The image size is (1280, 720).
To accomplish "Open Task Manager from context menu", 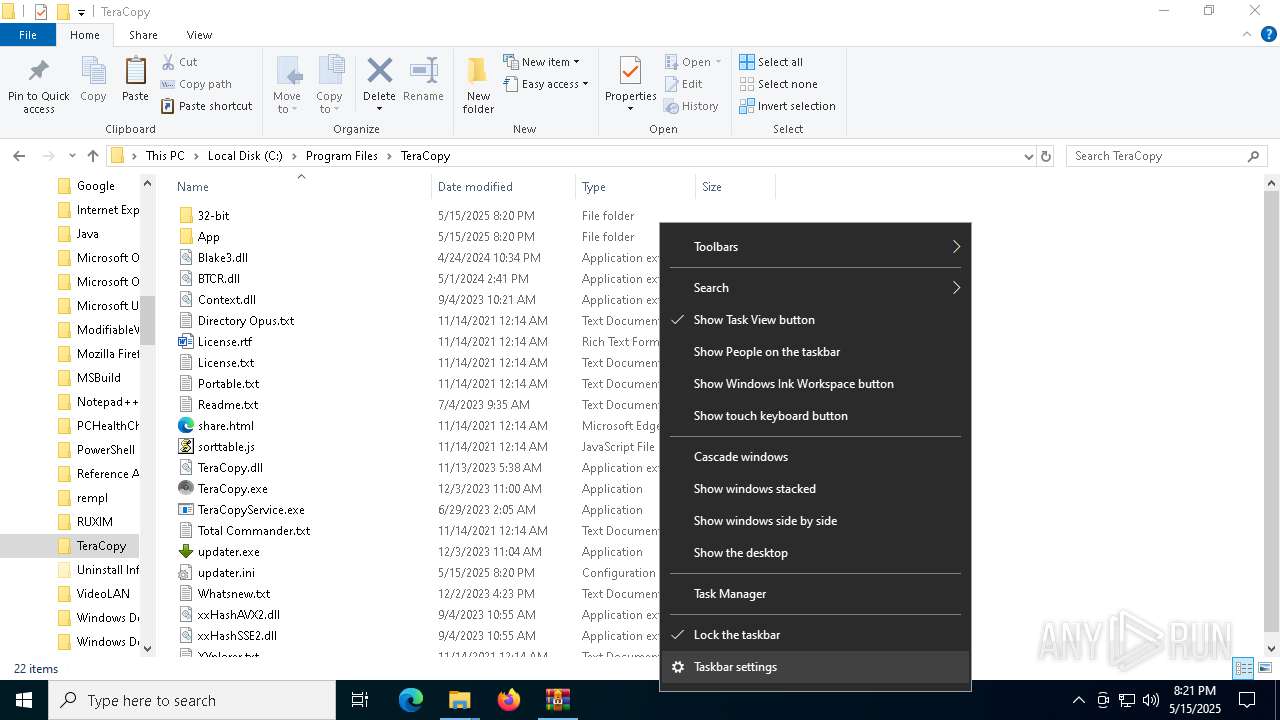I will [815, 594].
